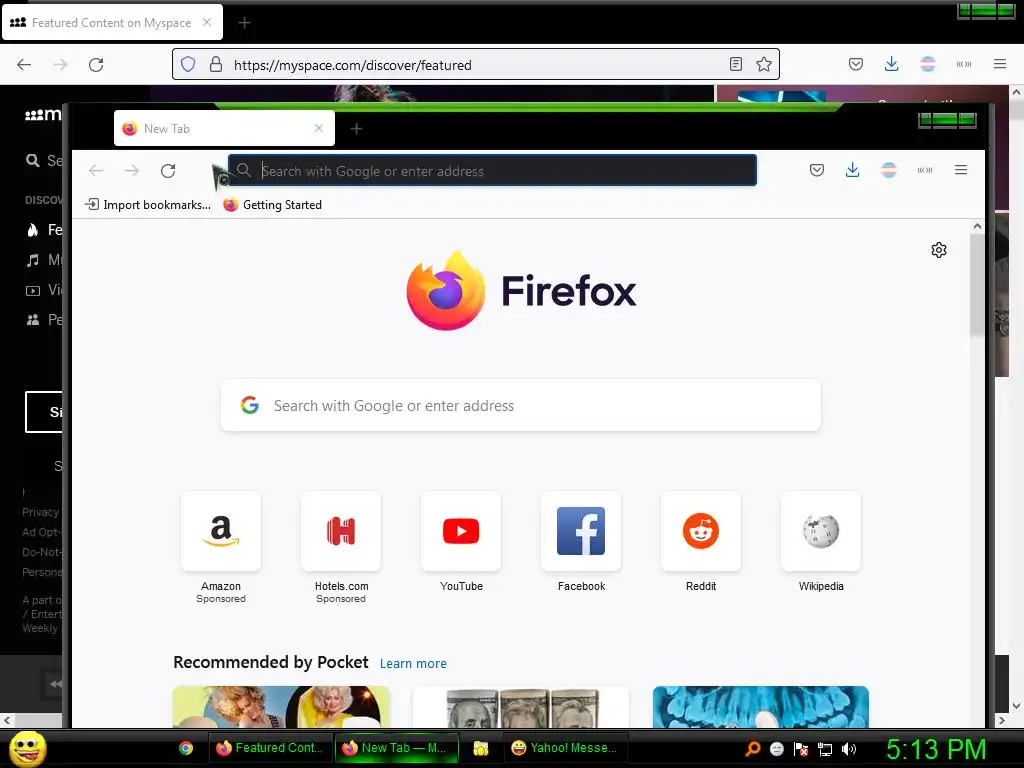
Task: Click Learn more next to Pocket heading
Action: pos(413,664)
